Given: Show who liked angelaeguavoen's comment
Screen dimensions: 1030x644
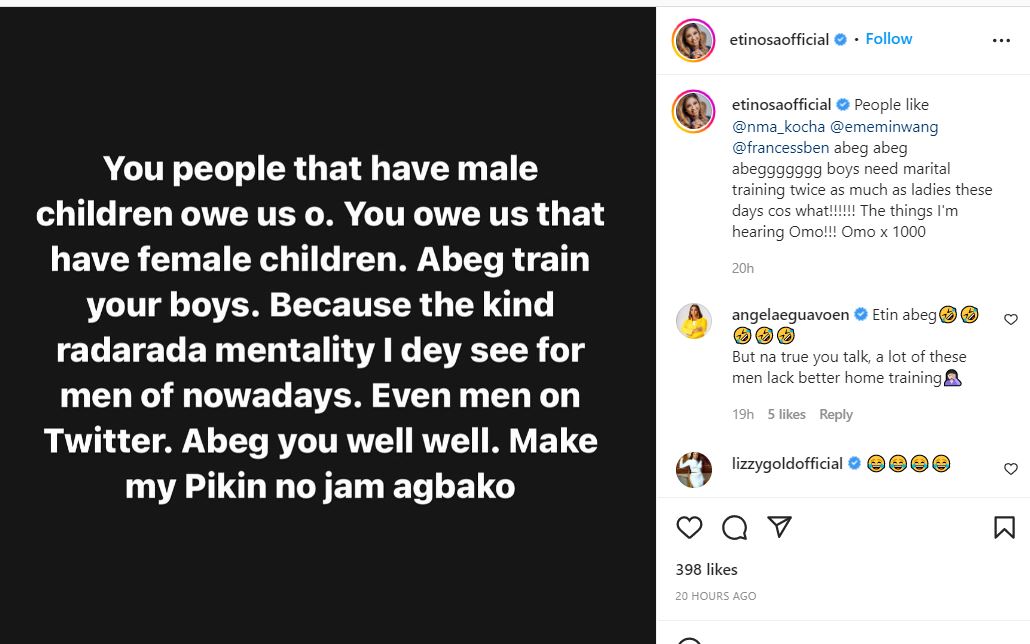Looking at the screenshot, I should (x=786, y=414).
